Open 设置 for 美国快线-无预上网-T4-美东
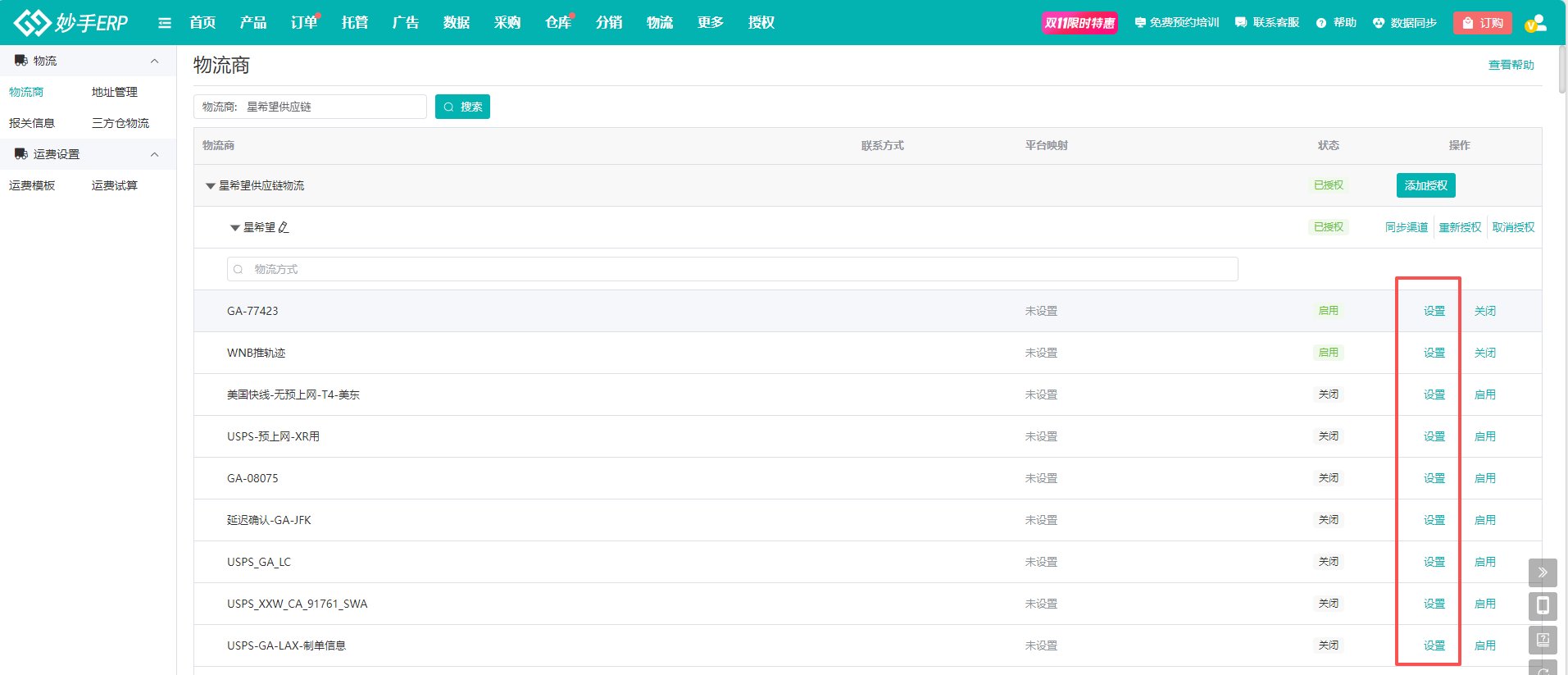The image size is (1568, 675). pyautogui.click(x=1434, y=395)
